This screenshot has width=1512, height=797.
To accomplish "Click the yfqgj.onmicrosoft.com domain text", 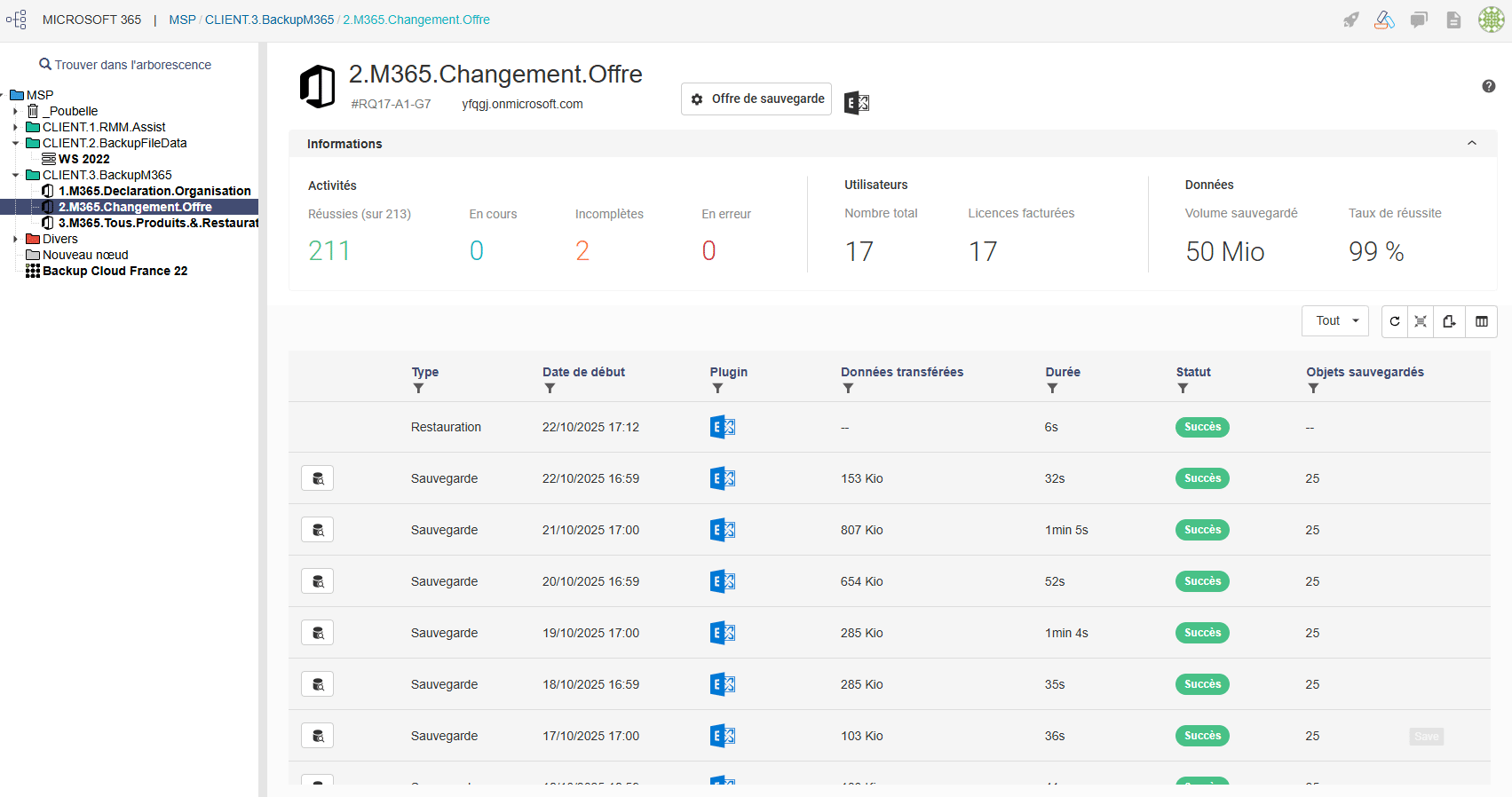I will [x=522, y=104].
